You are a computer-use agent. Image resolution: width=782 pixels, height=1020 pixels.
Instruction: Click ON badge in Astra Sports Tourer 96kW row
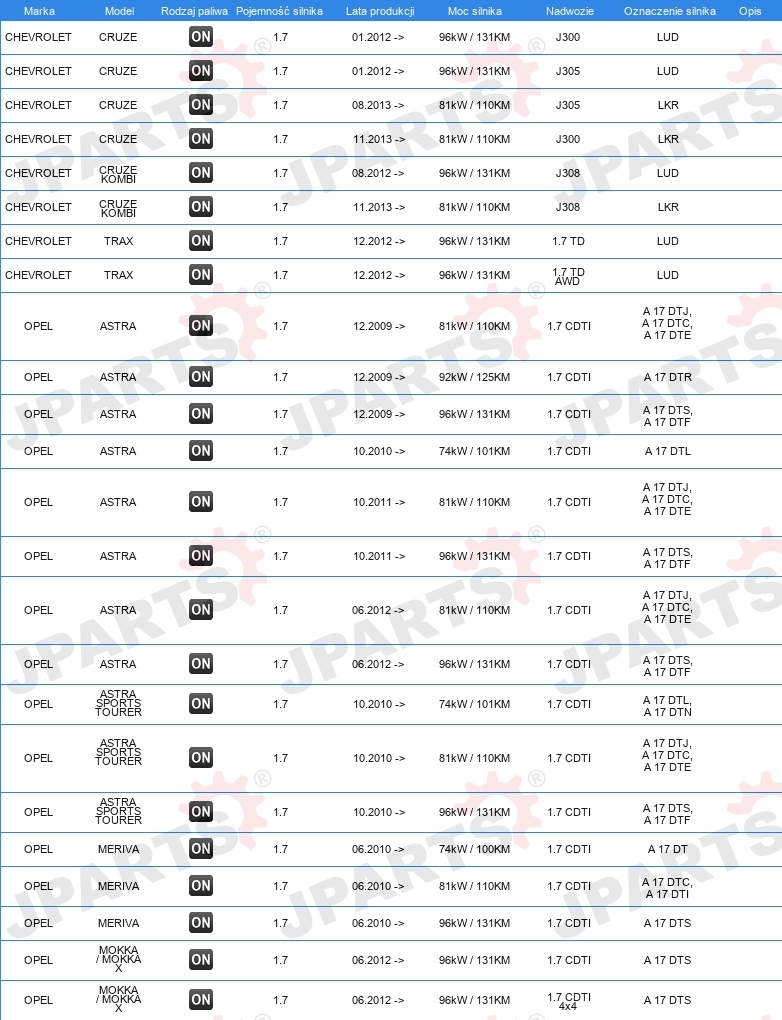pos(201,812)
